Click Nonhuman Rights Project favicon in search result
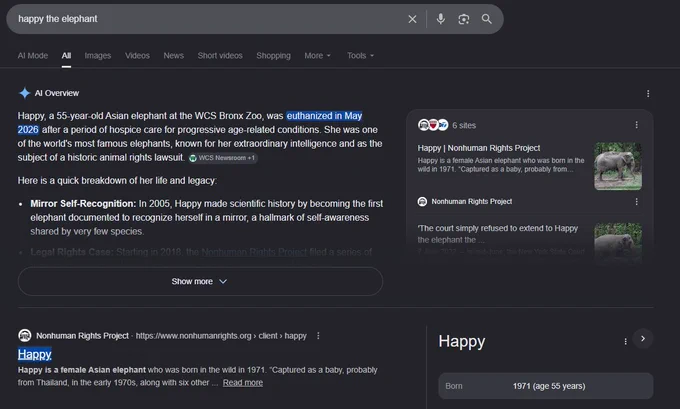This screenshot has height=409, width=680. click(25, 335)
